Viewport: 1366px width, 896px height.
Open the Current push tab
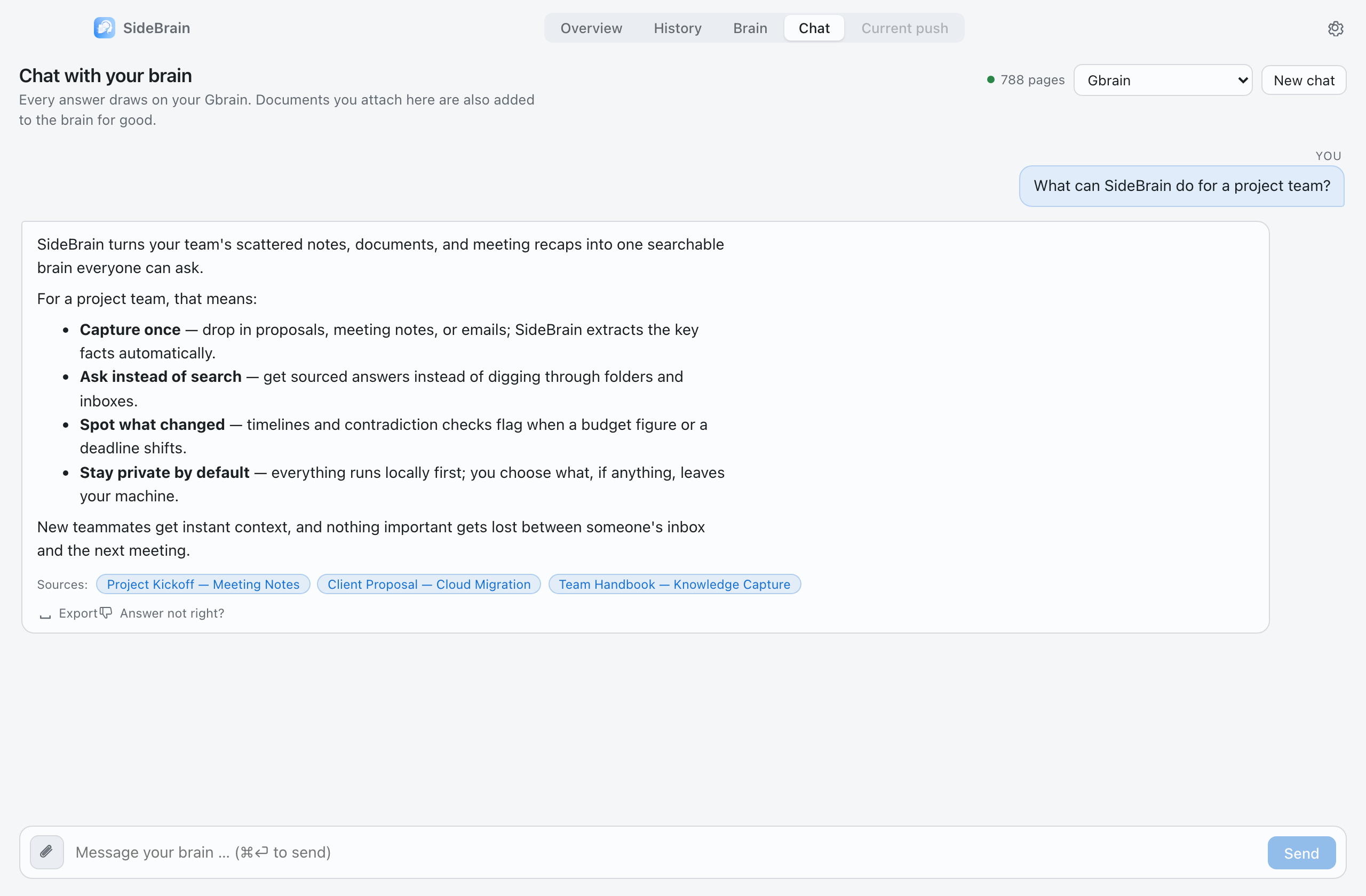tap(904, 28)
